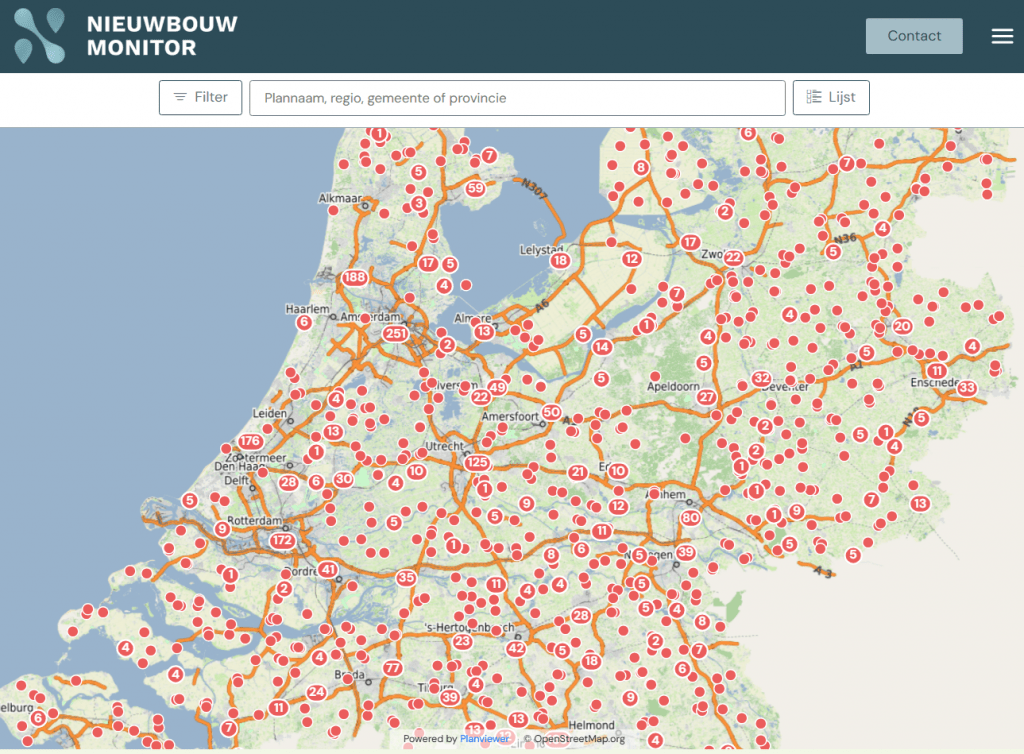Select the 50 cluster at Amersfoort

(552, 412)
